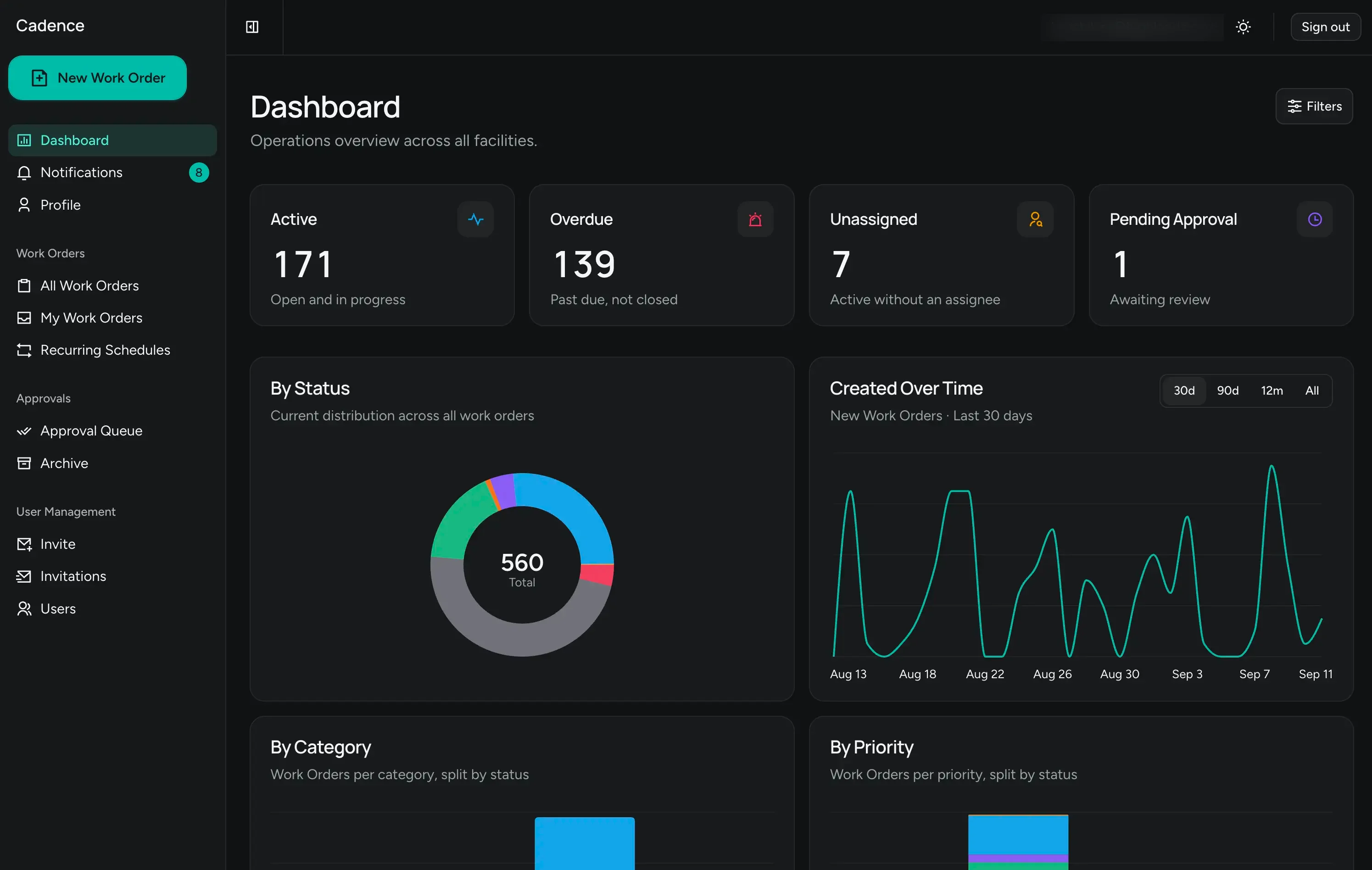Click the Notifications bell icon
Image resolution: width=1372 pixels, height=870 pixels.
(24, 173)
